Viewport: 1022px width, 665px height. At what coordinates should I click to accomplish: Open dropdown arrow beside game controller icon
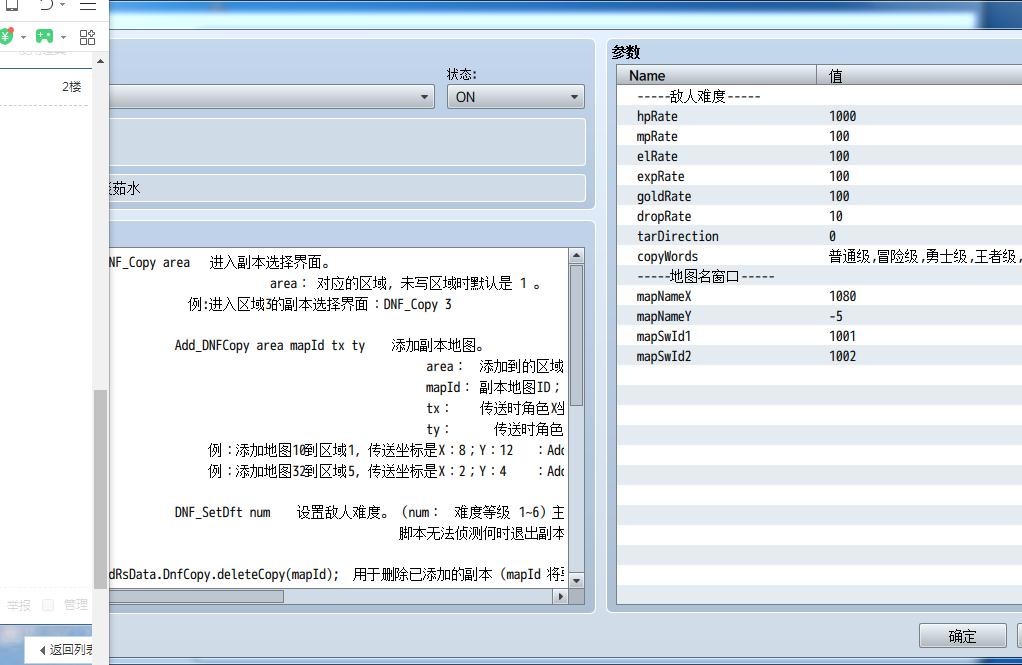63,37
